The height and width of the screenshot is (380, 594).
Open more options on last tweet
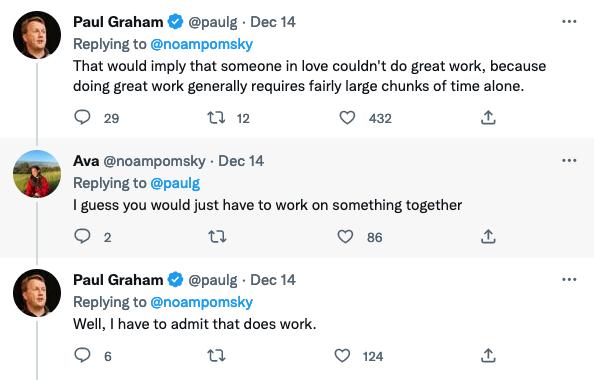coord(569,280)
